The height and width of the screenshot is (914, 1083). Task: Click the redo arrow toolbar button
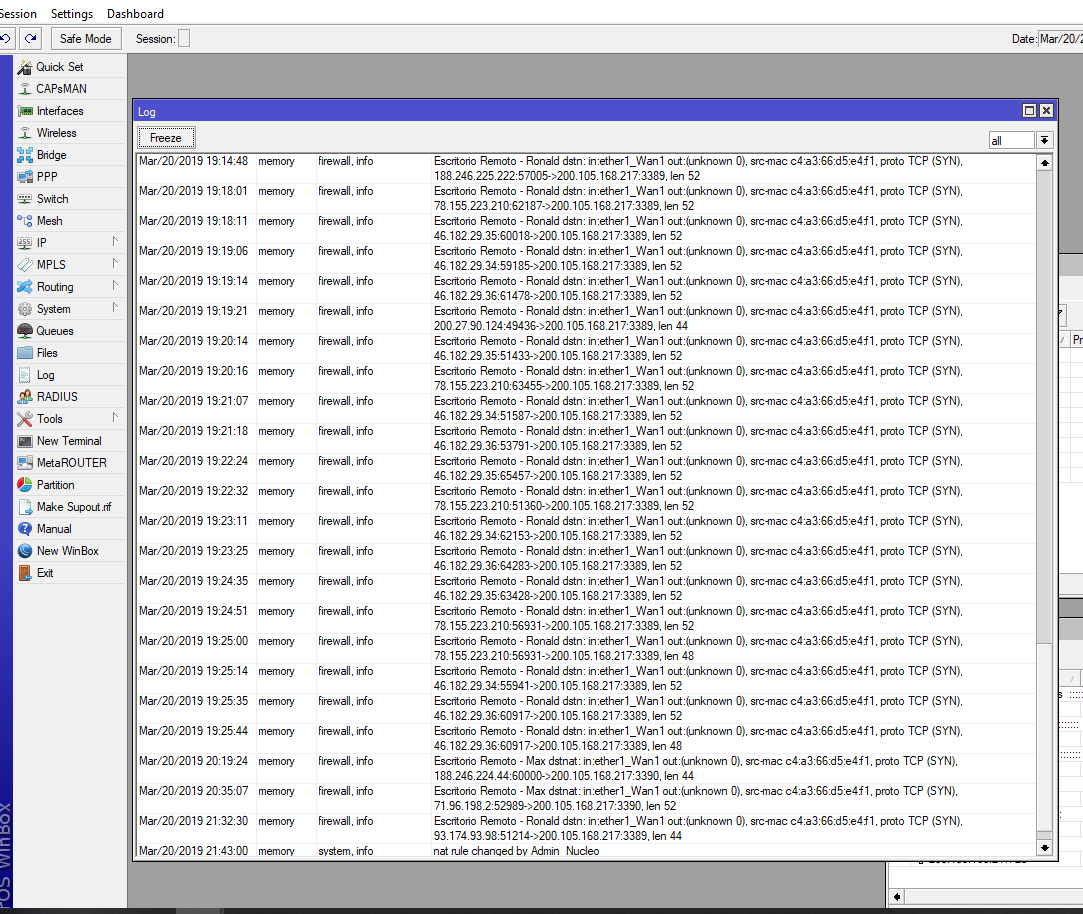click(30, 39)
